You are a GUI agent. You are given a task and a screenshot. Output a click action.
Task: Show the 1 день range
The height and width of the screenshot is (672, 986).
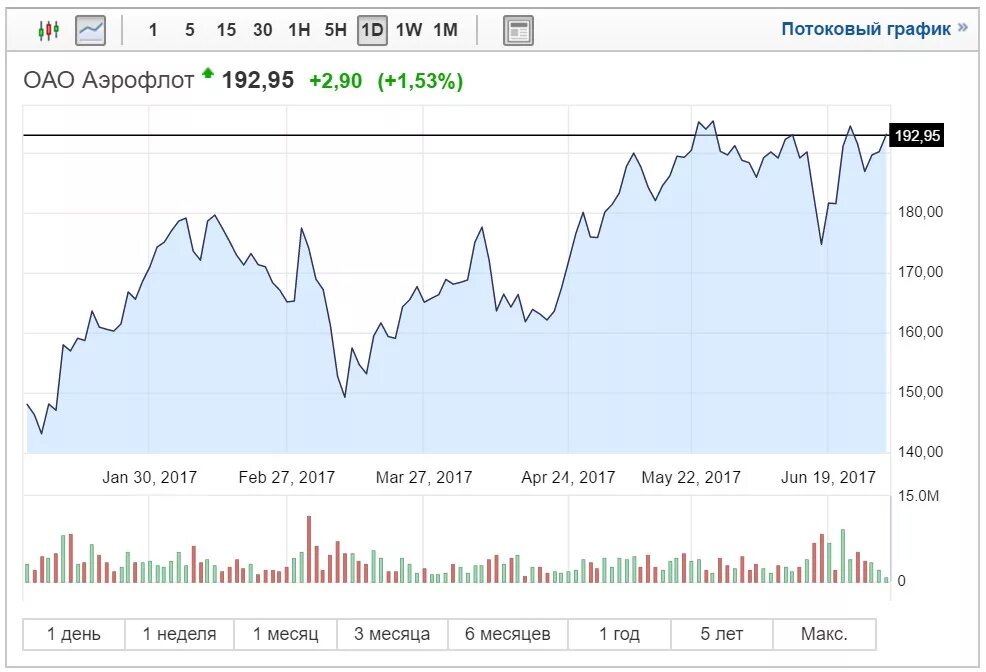click(x=74, y=634)
